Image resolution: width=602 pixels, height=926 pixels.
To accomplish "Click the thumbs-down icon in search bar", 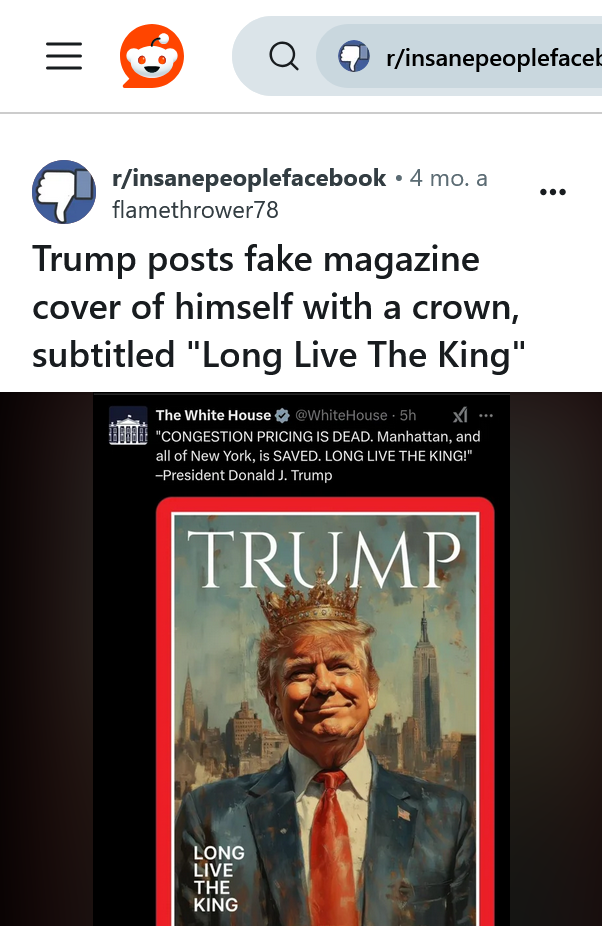I will (354, 57).
